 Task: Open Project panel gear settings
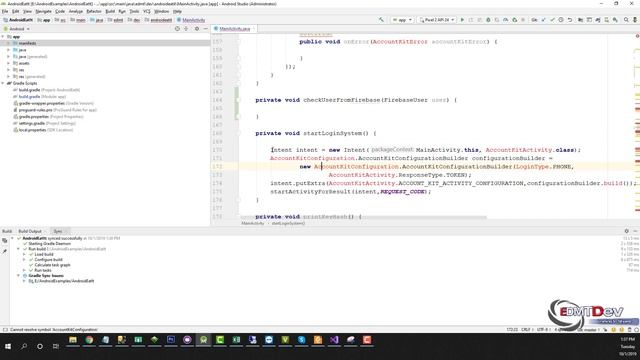coord(197,29)
